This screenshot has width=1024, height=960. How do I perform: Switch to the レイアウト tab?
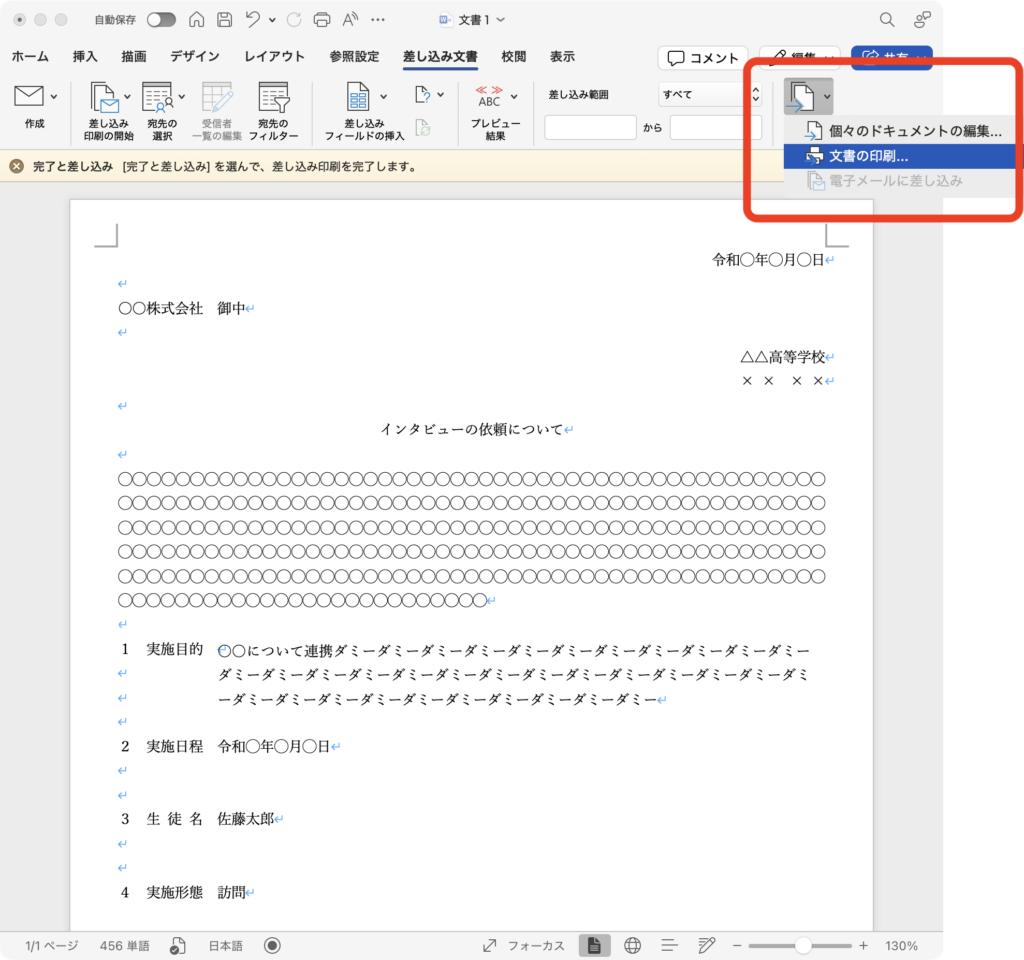pos(274,57)
